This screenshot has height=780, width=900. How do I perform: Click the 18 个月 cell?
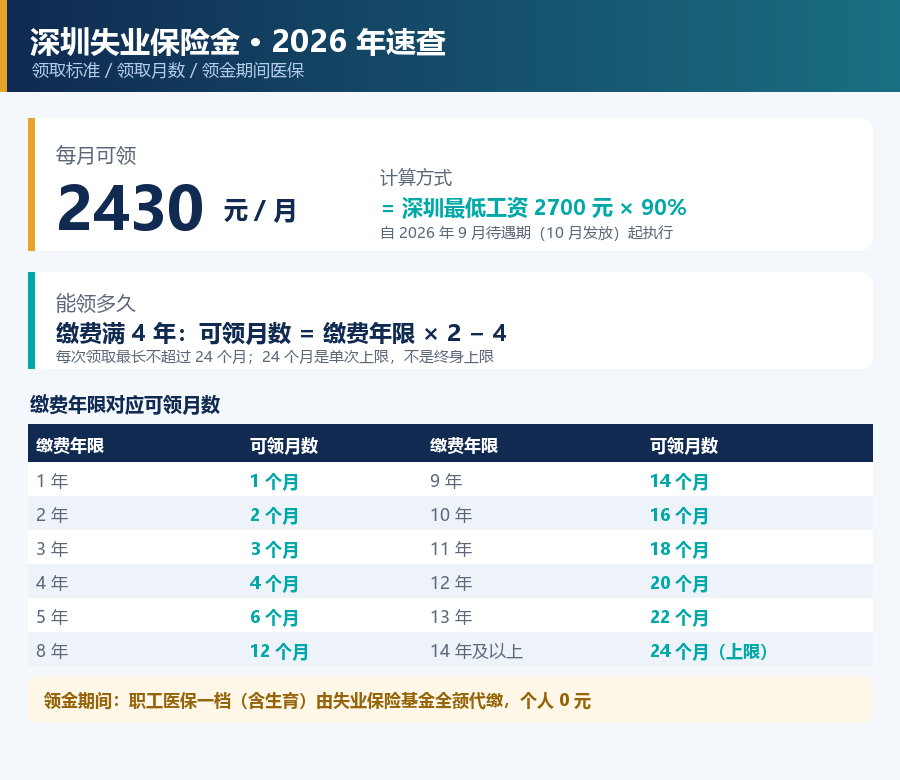pos(680,549)
